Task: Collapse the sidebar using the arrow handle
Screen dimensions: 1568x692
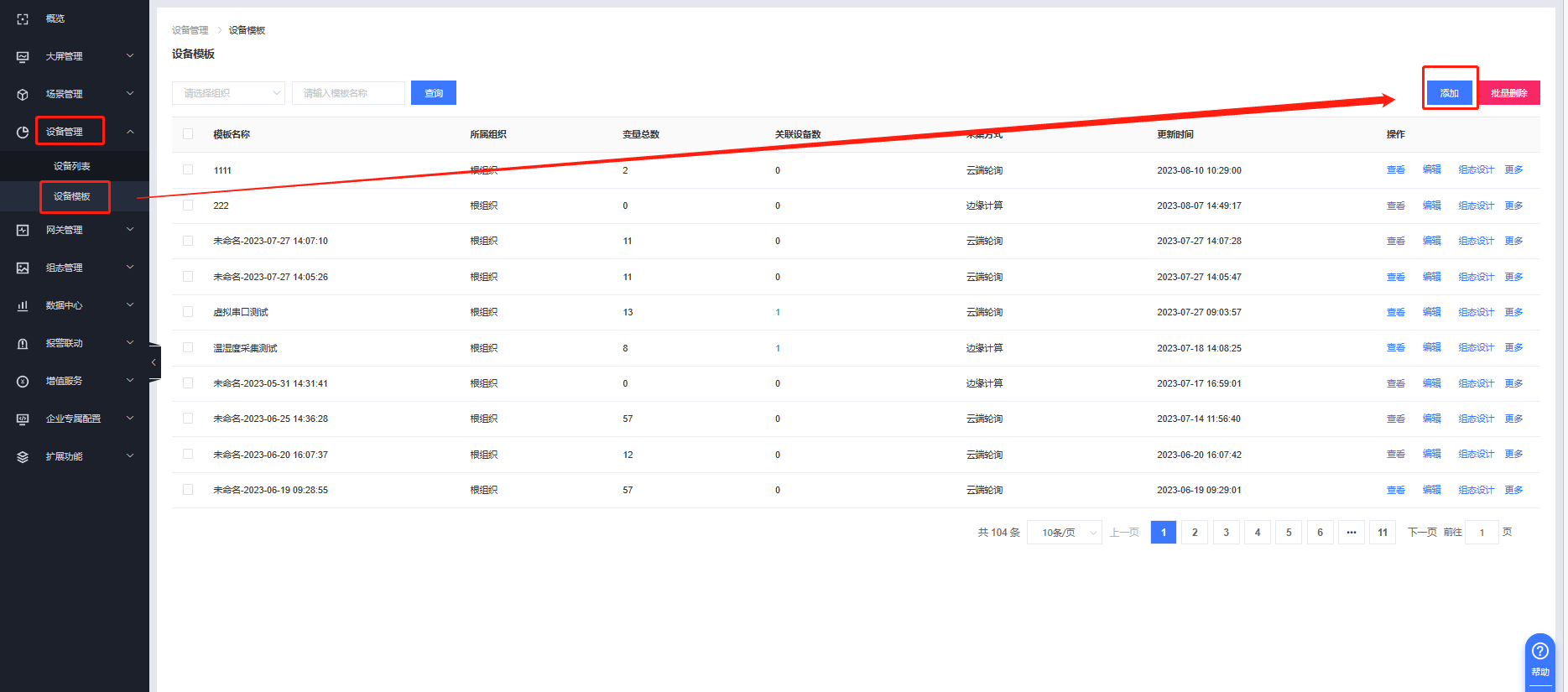Action: tap(154, 362)
